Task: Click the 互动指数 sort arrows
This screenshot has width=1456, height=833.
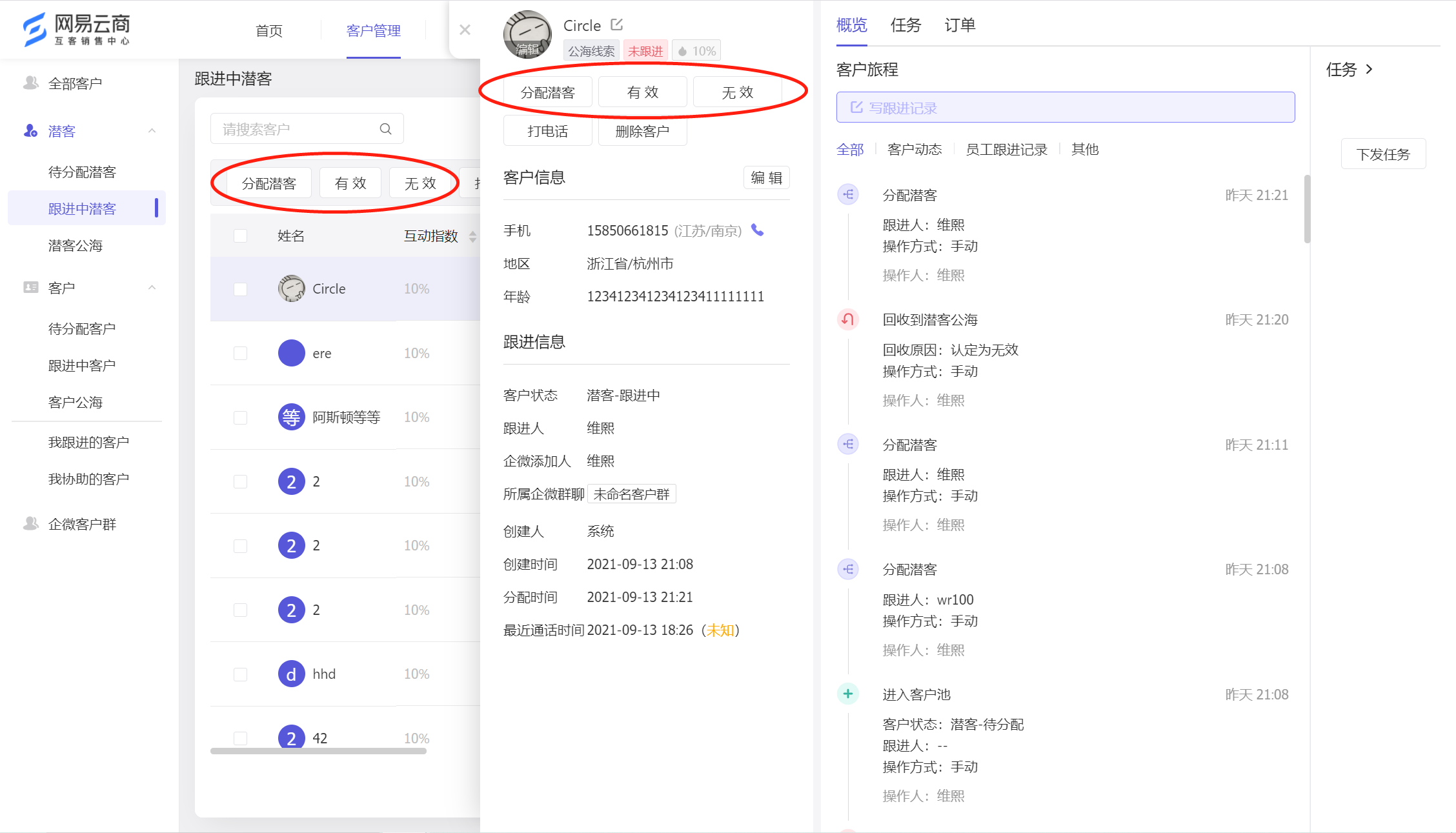Action: (x=472, y=236)
